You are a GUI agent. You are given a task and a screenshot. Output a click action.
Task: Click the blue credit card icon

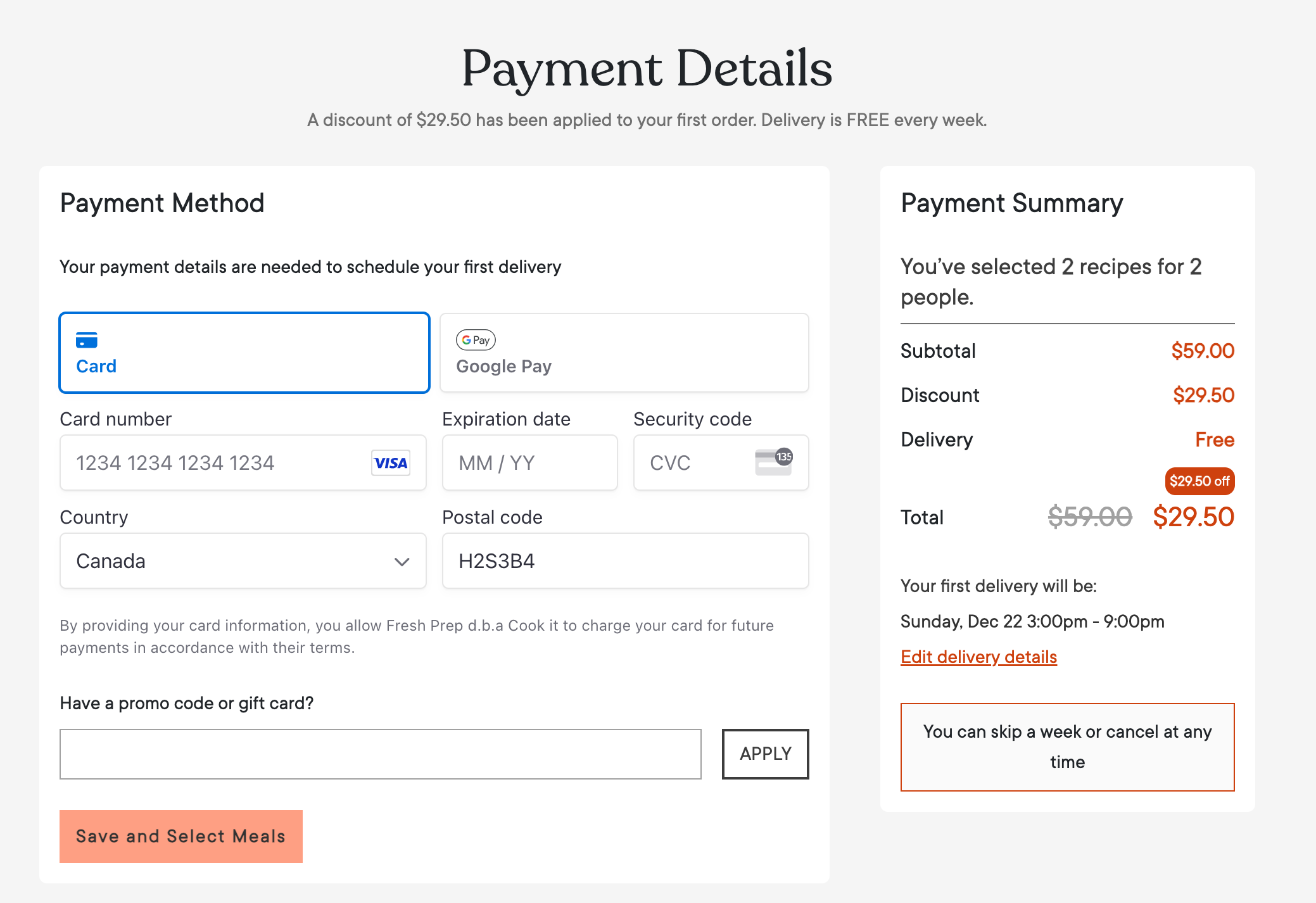(87, 340)
